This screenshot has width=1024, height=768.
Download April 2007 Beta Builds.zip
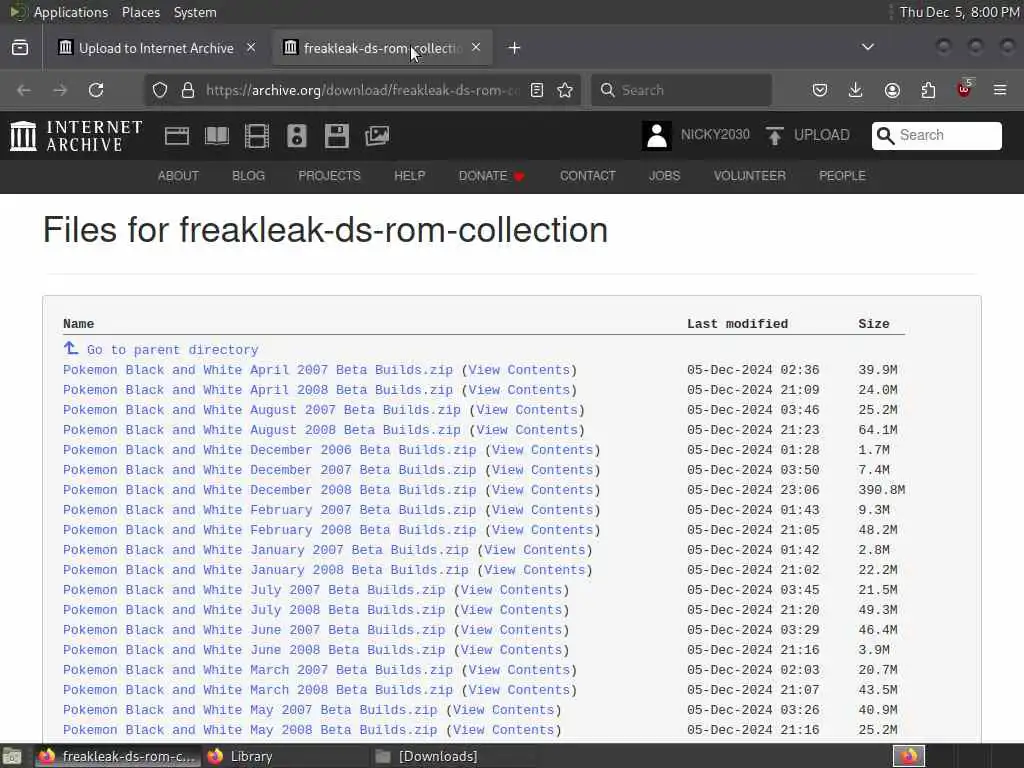(258, 370)
